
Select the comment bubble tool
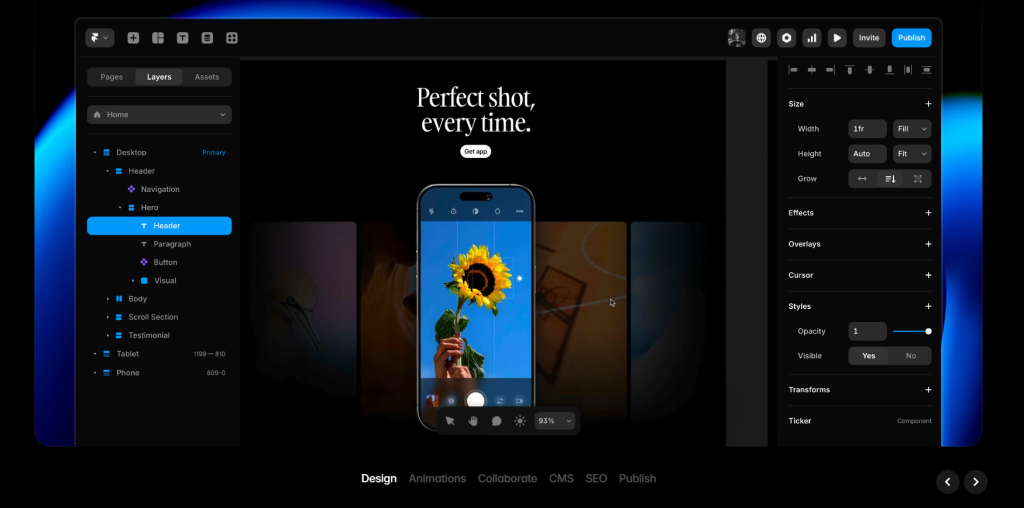pos(496,421)
